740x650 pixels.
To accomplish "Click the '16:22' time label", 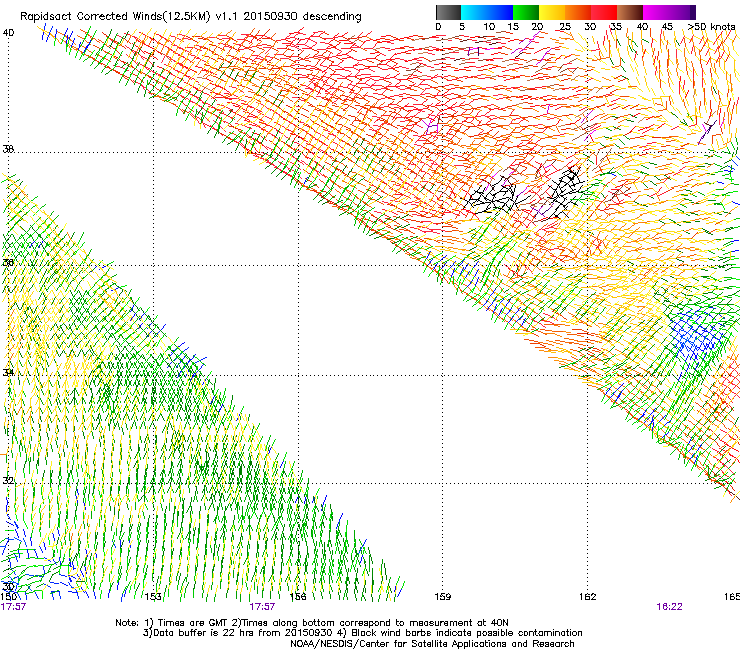I will coord(669,607).
